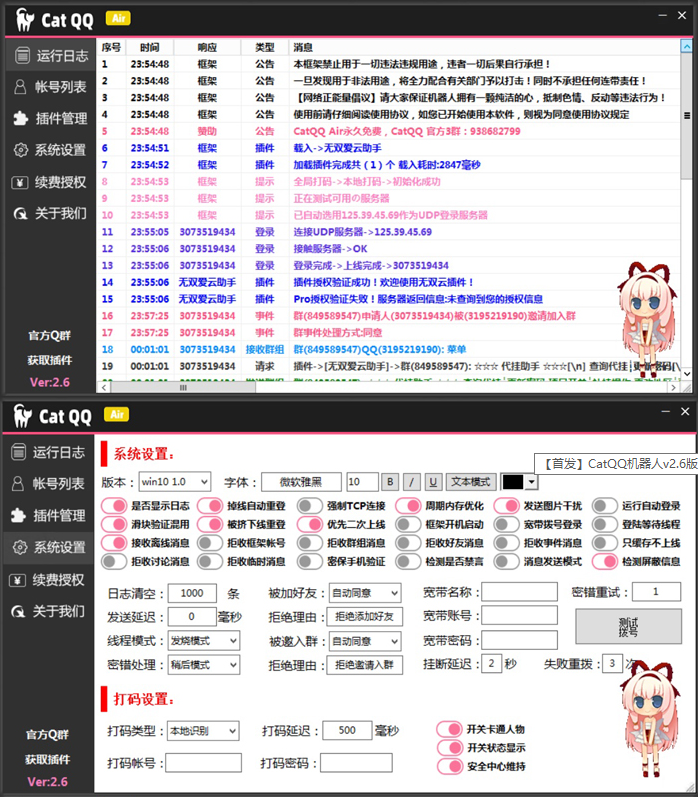Click 微软雅黑 font selector button
This screenshot has height=797, width=698.
301,482
